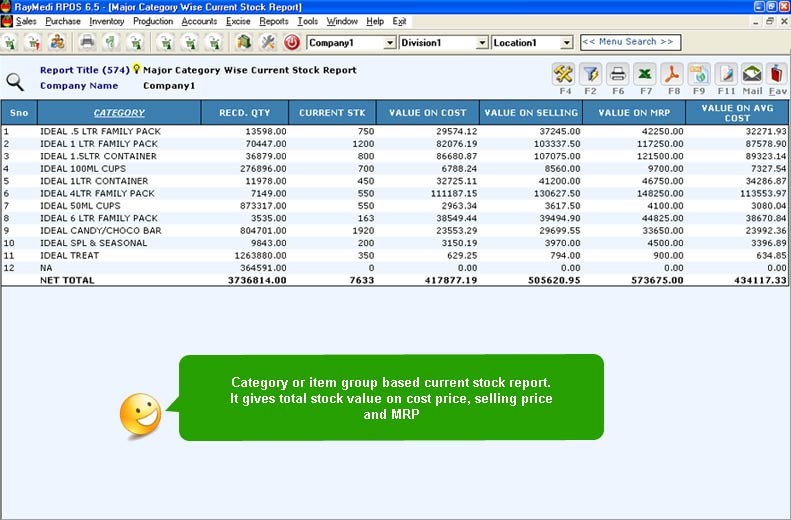This screenshot has width=791, height=520.
Task: Select the IDEAL 4LTR FAMILY PACK row
Action: [x=394, y=193]
